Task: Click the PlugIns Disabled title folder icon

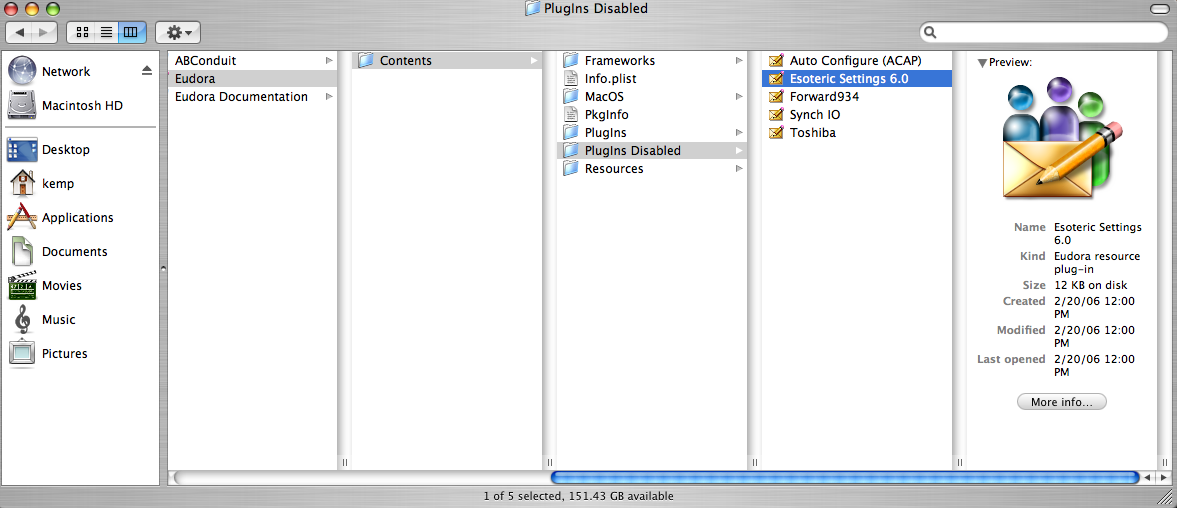Action: tap(532, 9)
